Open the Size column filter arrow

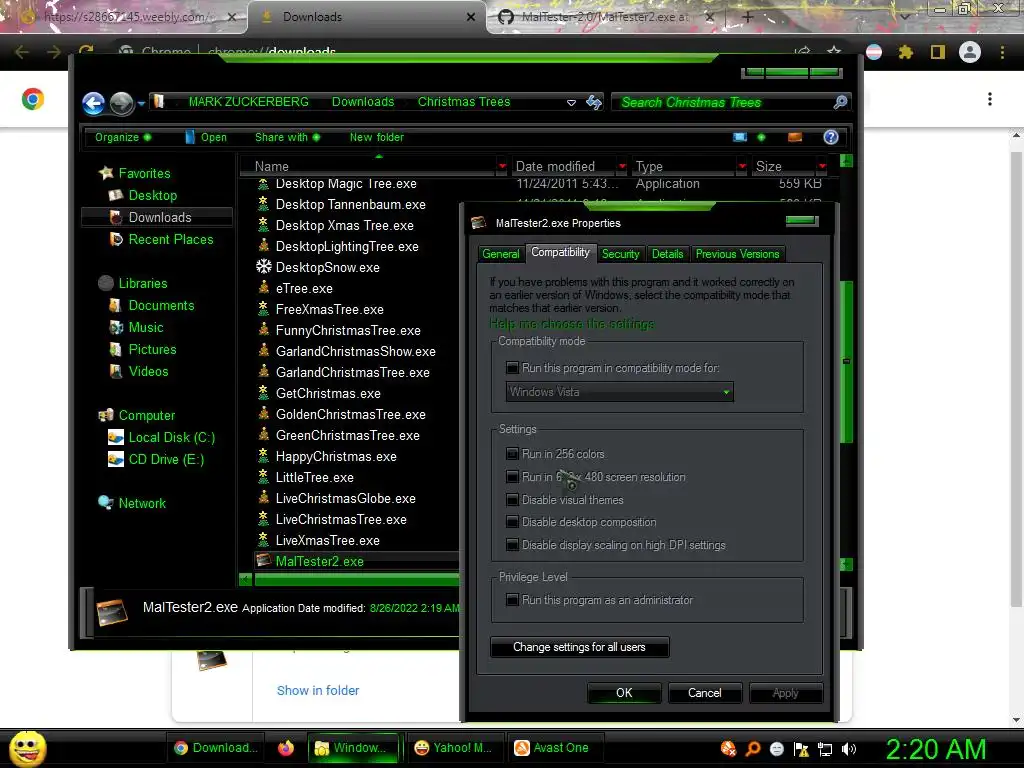click(822, 167)
